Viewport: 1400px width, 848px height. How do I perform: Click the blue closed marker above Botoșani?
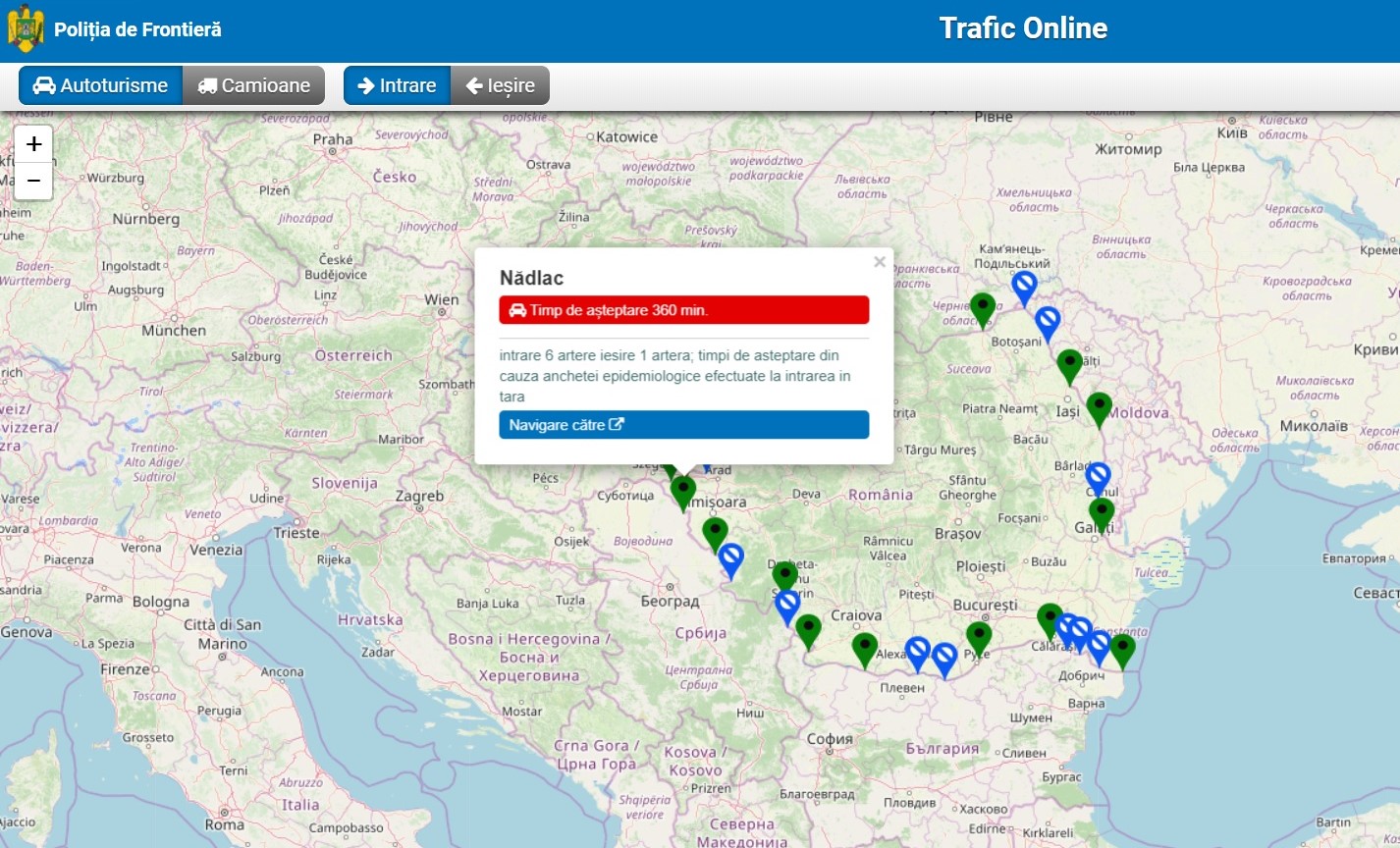[x=1048, y=321]
